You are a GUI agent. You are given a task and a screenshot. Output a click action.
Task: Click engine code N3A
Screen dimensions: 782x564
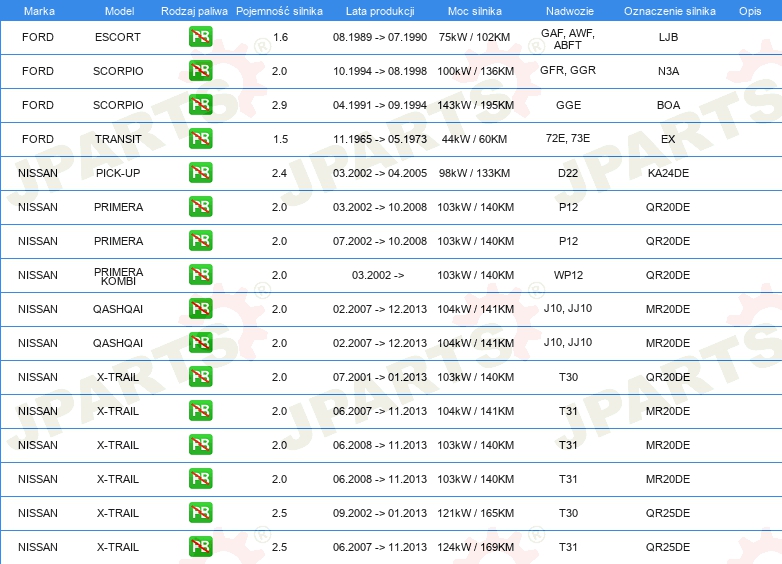click(668, 71)
